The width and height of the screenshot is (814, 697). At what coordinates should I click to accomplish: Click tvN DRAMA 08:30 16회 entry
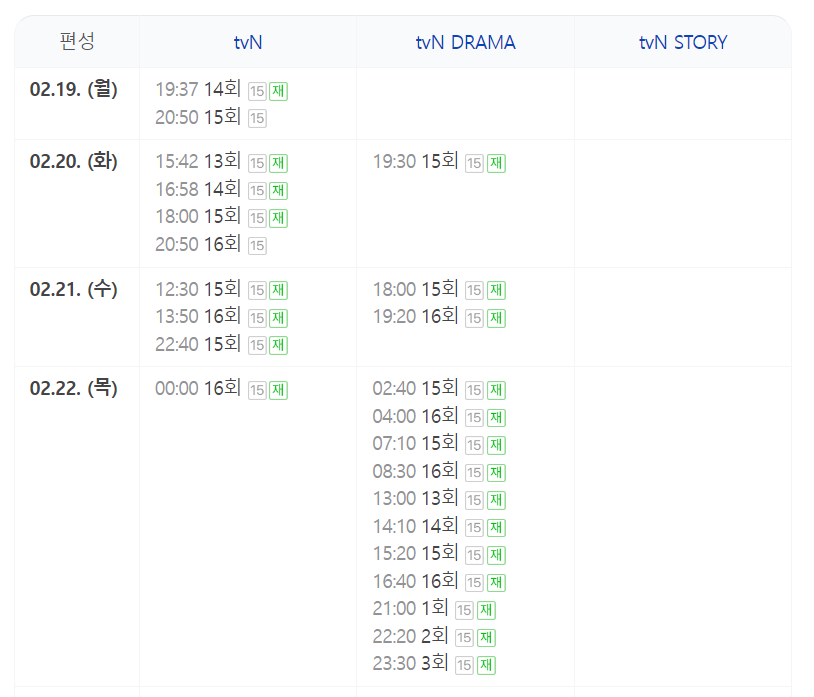[439, 471]
